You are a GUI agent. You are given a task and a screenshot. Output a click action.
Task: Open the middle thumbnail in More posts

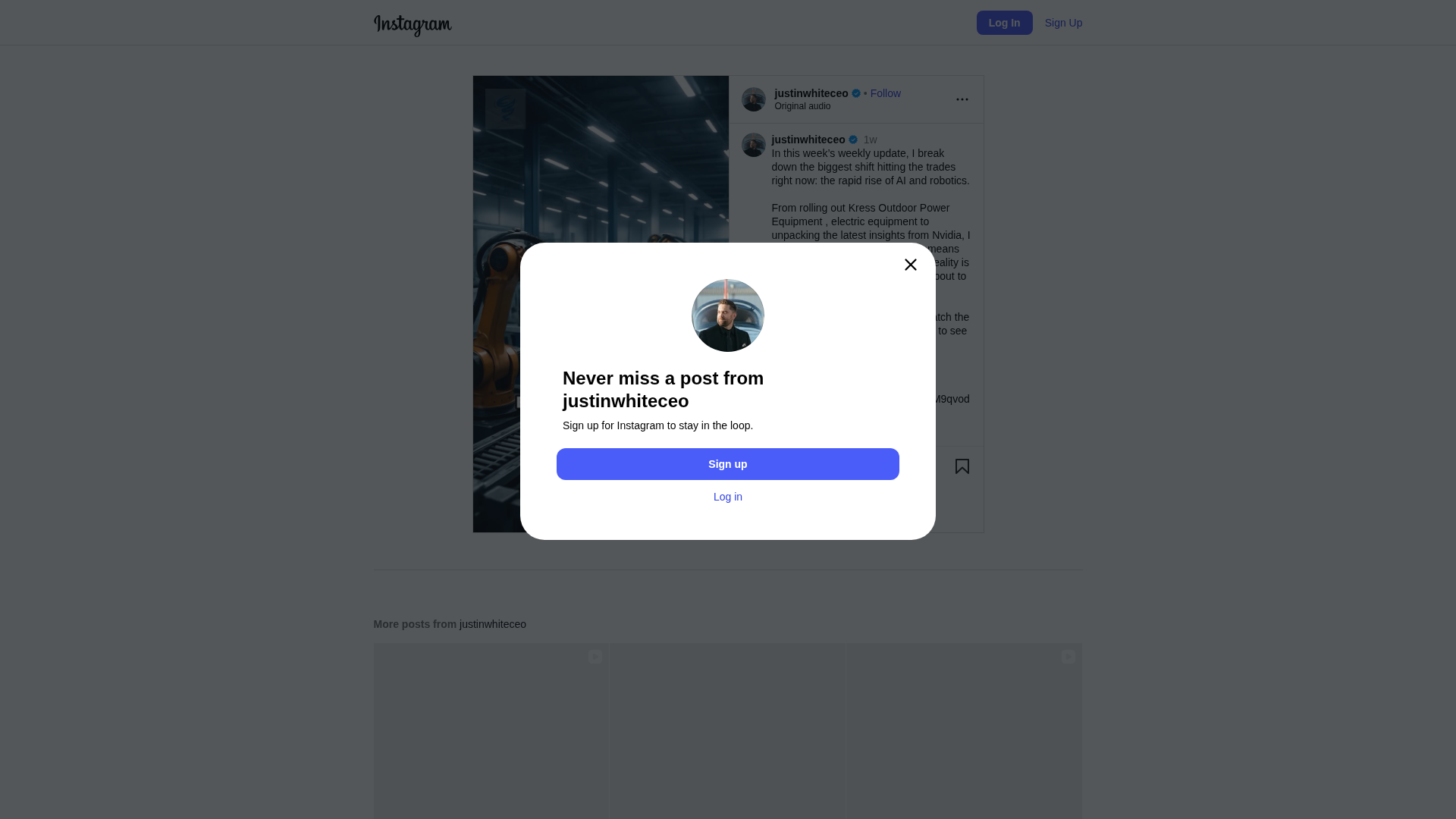726,731
